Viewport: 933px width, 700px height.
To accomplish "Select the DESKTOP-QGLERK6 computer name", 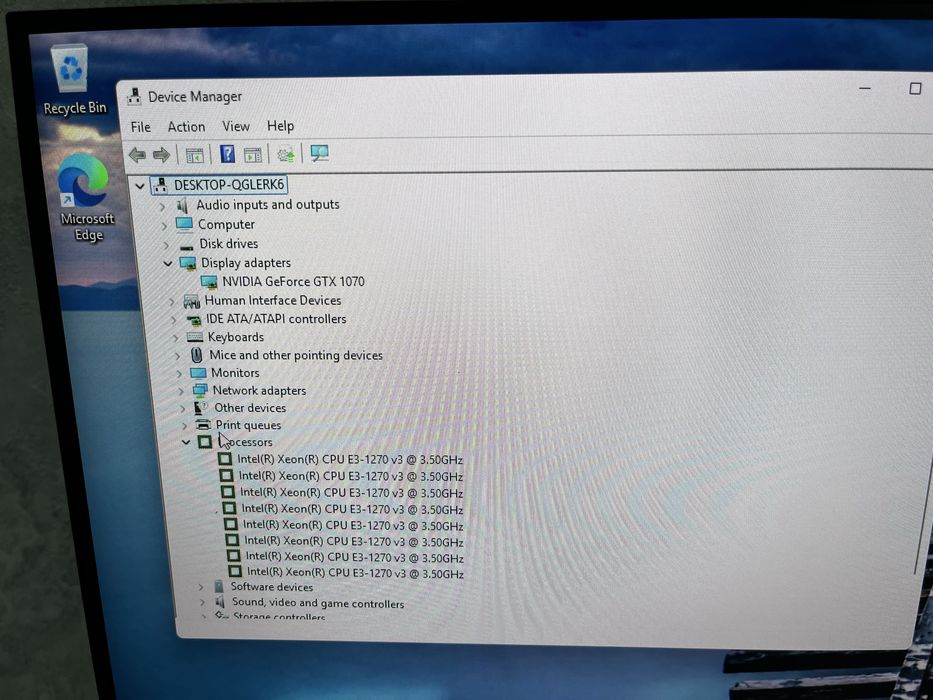I will 229,185.
